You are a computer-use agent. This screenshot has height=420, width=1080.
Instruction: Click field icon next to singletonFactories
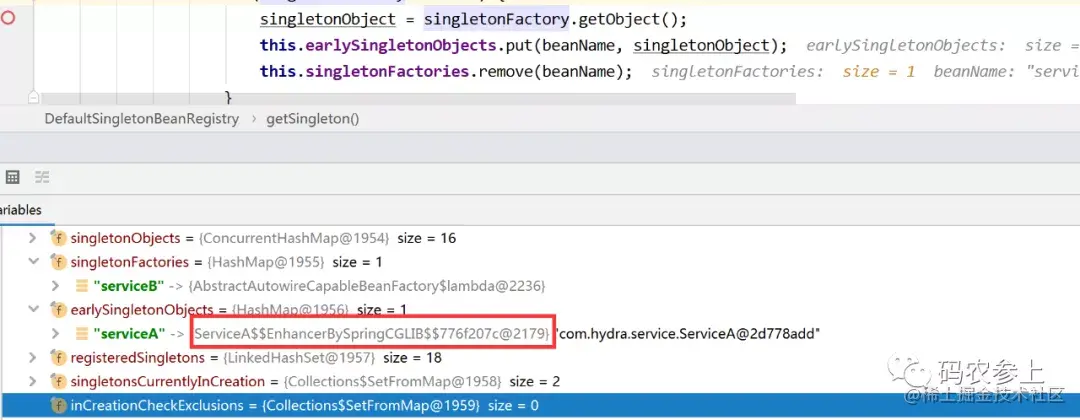coord(59,262)
